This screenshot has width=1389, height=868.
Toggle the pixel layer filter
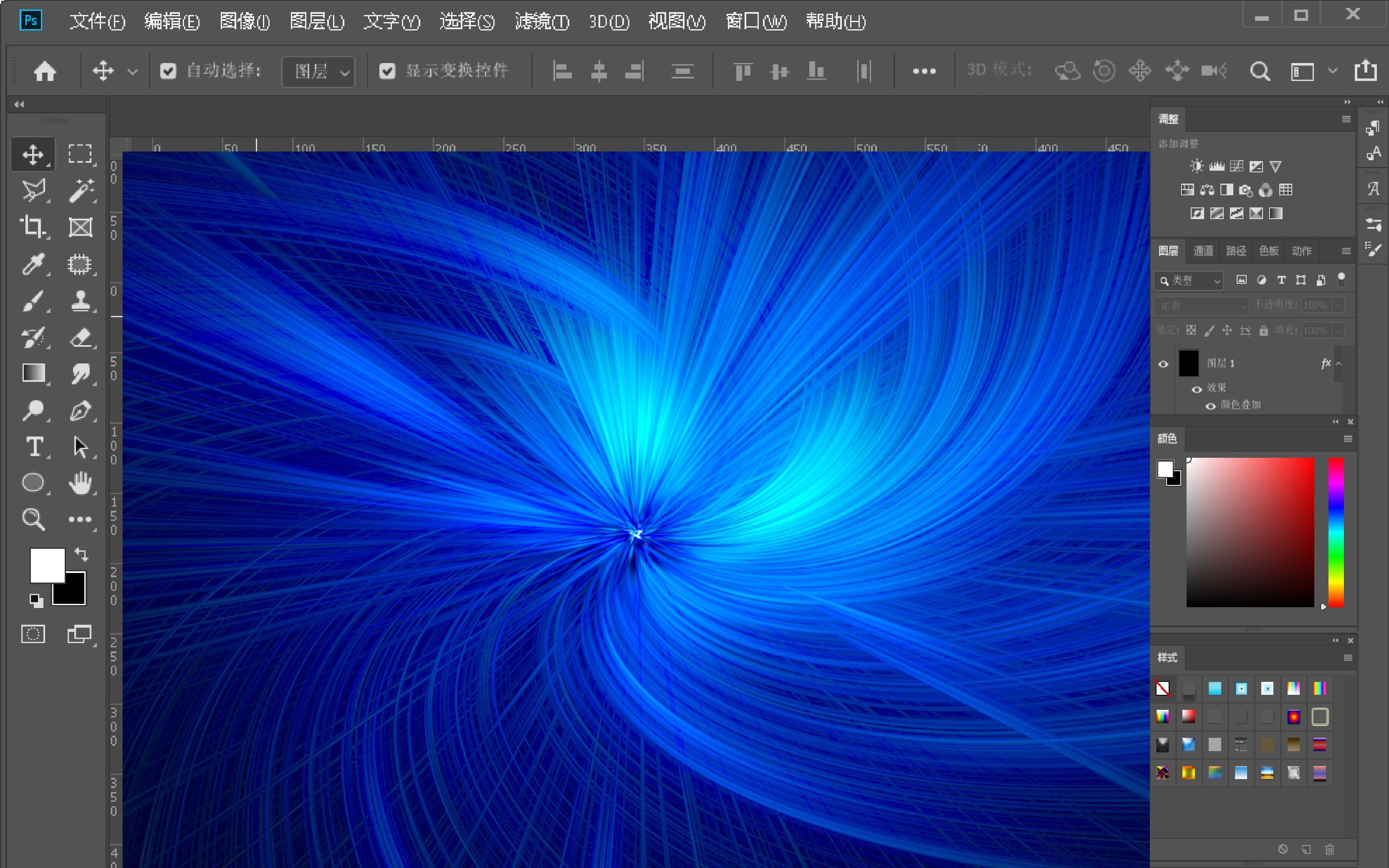point(1242,280)
